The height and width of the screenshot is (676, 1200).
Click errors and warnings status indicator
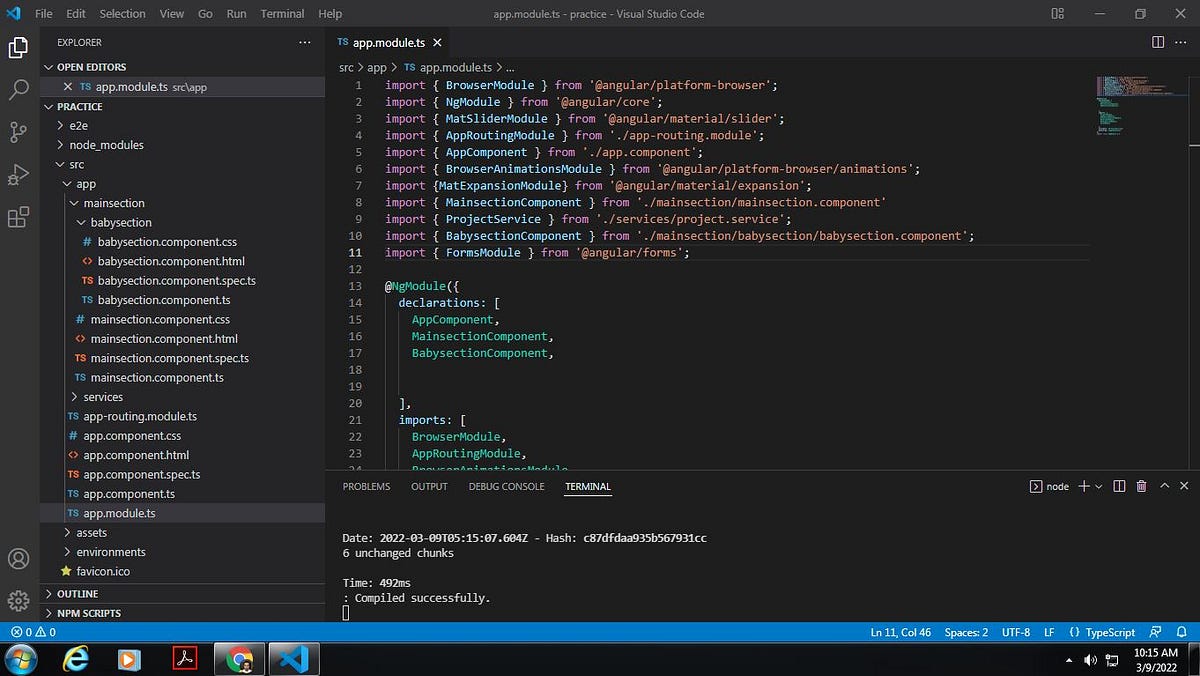pyautogui.click(x=33, y=632)
